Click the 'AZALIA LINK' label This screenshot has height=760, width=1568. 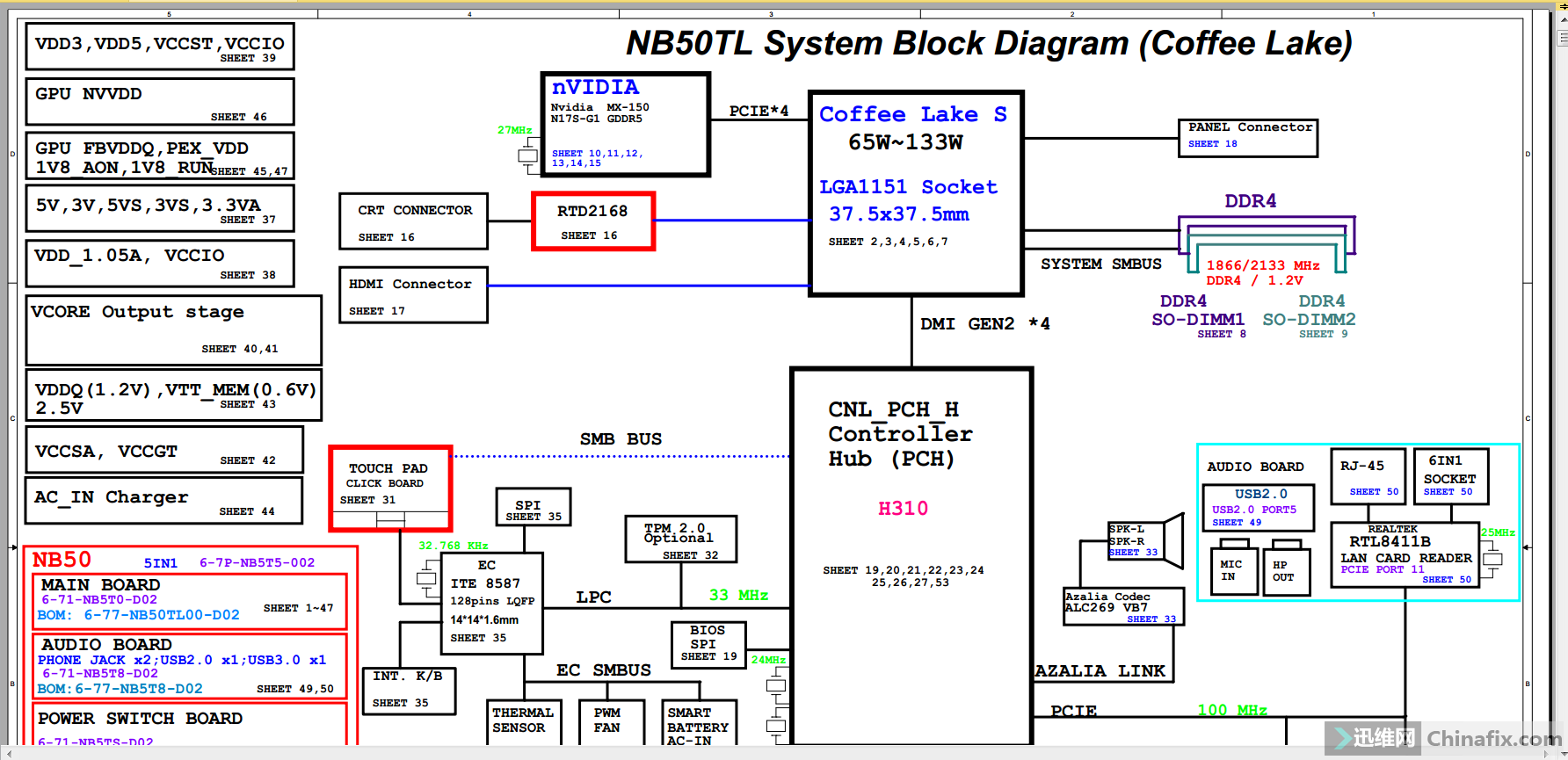[x=1100, y=671]
